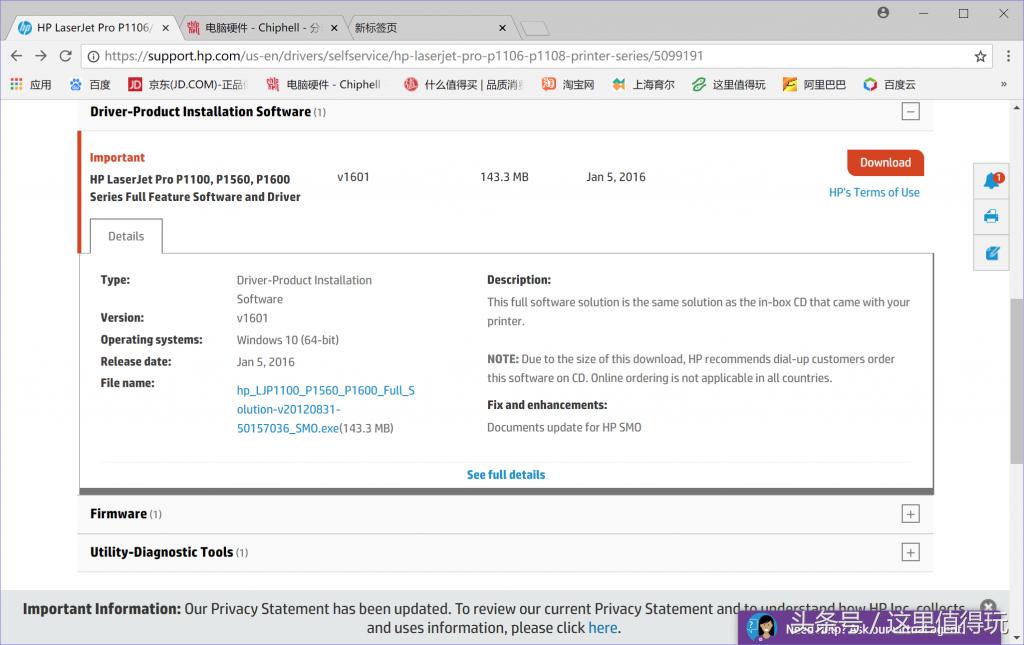
Task: Select the Details tab
Action: click(x=125, y=236)
